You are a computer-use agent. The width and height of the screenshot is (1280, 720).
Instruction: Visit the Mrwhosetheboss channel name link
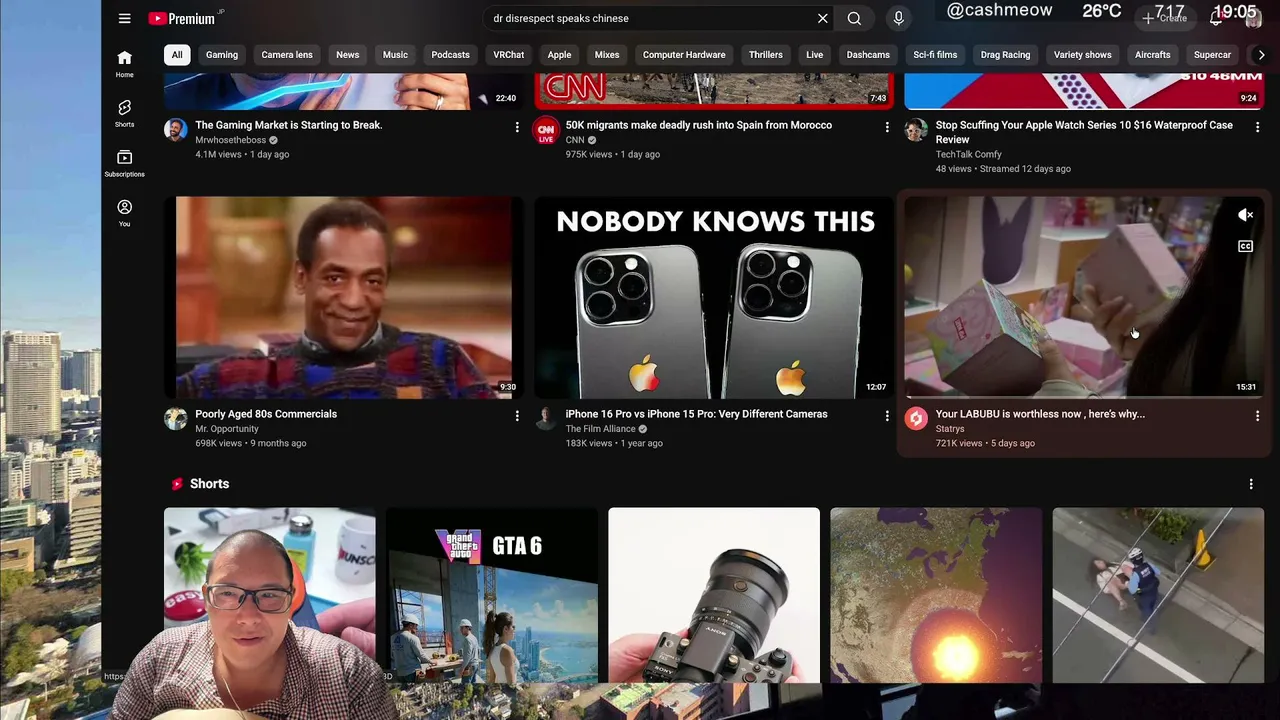(x=230, y=140)
